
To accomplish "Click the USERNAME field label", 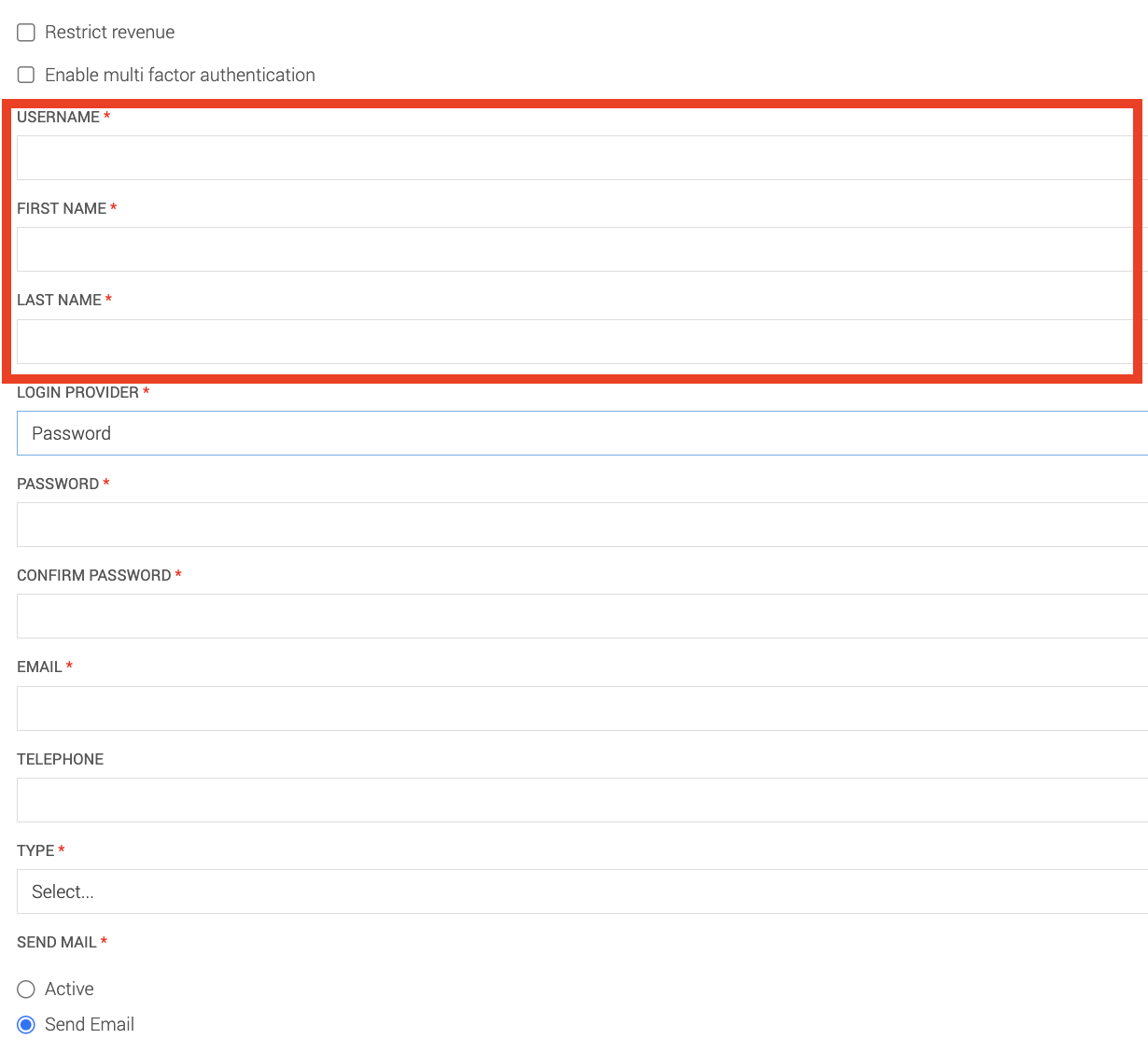I will (58, 117).
